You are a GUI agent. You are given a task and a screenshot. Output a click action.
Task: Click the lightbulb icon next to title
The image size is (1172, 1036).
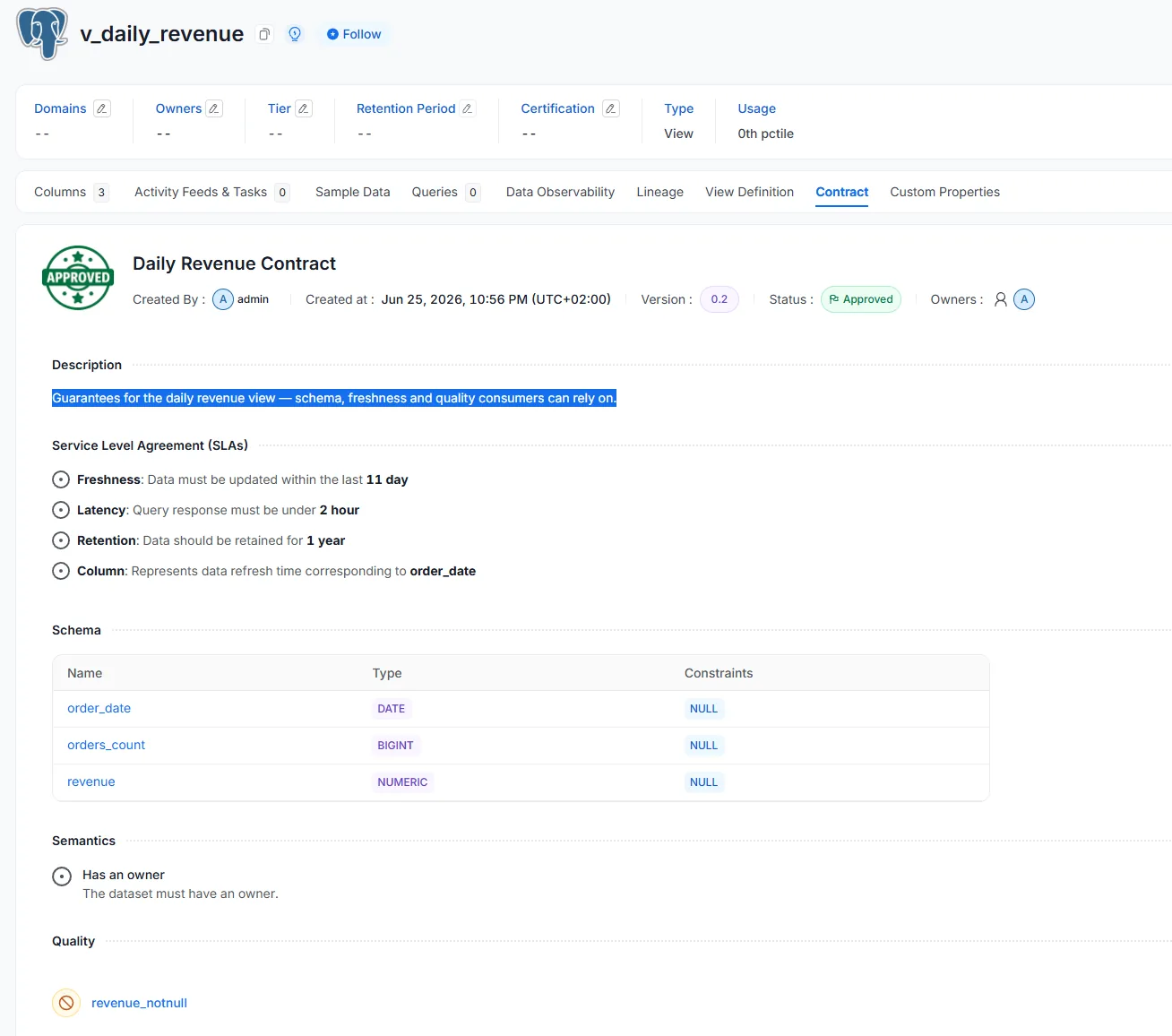pyautogui.click(x=295, y=34)
